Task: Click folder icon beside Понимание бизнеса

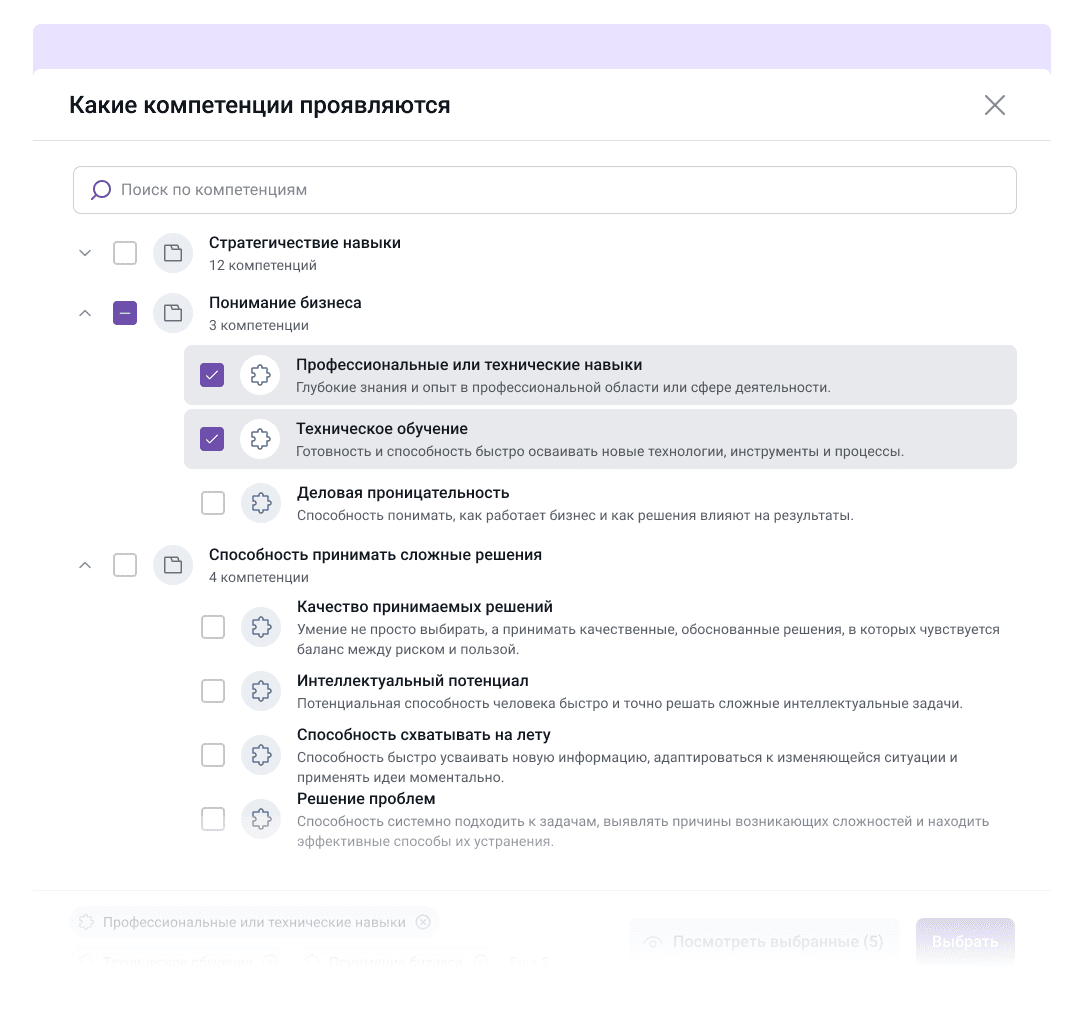Action: pos(173,313)
